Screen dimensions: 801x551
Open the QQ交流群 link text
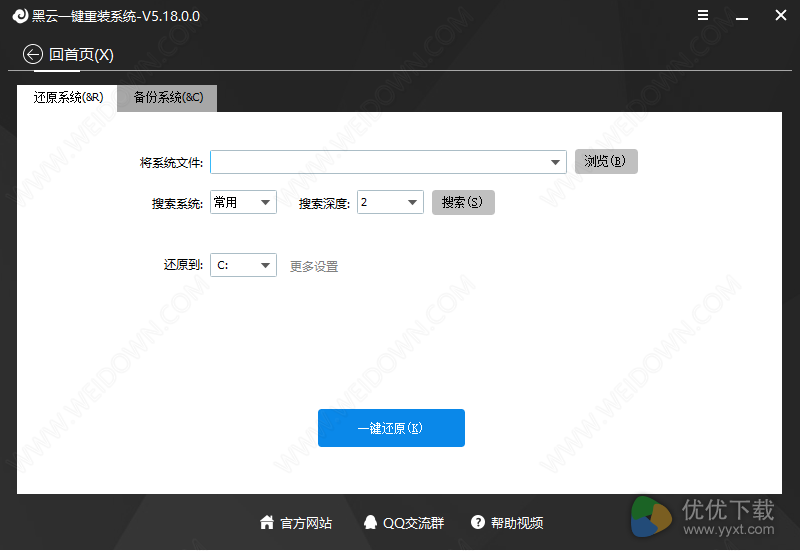(x=413, y=523)
